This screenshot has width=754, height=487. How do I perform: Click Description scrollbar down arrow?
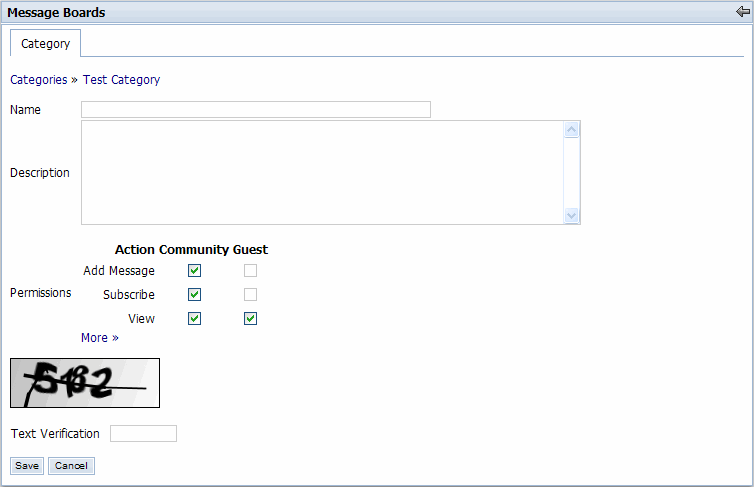pyautogui.click(x=572, y=215)
